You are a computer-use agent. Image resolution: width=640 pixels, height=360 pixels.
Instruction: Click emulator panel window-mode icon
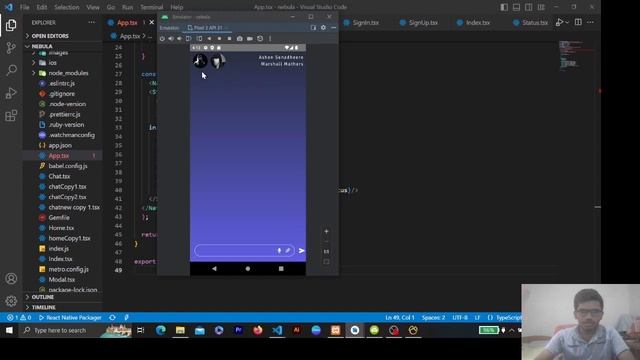tap(313, 28)
